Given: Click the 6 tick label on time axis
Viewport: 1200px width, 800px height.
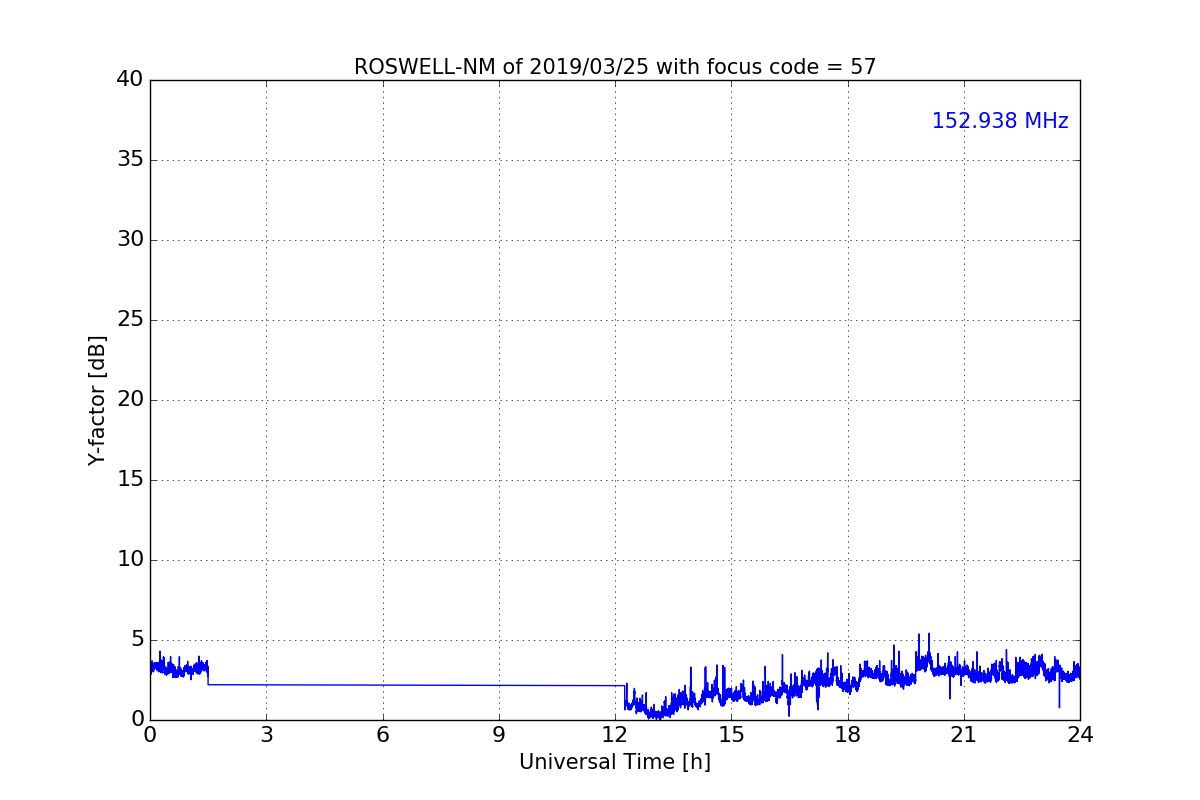Looking at the screenshot, I should pos(382,735).
